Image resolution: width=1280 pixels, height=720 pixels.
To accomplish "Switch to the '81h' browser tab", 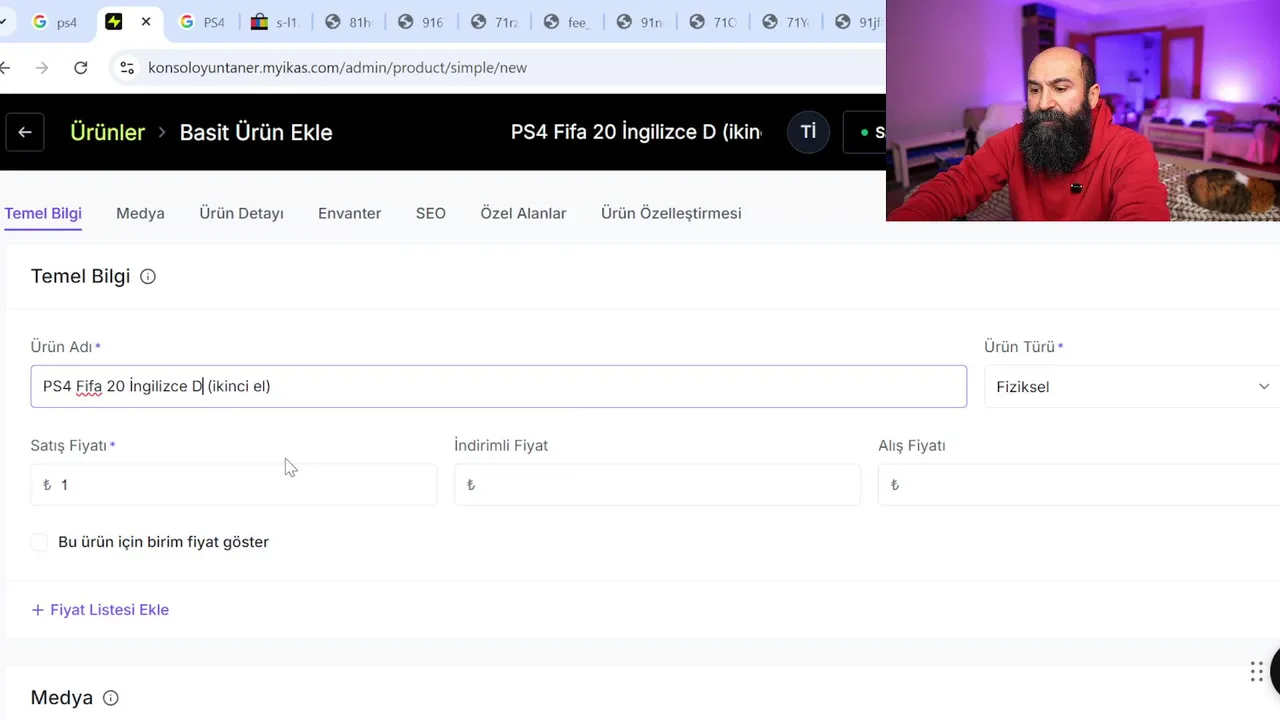I will (x=347, y=22).
